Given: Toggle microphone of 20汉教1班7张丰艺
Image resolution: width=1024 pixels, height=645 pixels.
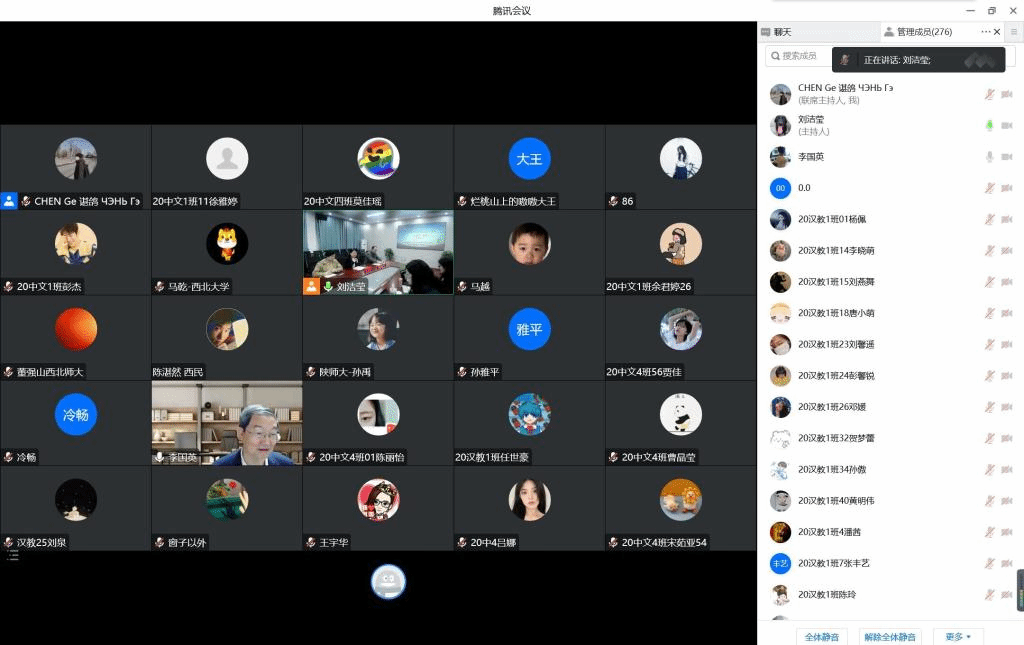Looking at the screenshot, I should (989, 563).
